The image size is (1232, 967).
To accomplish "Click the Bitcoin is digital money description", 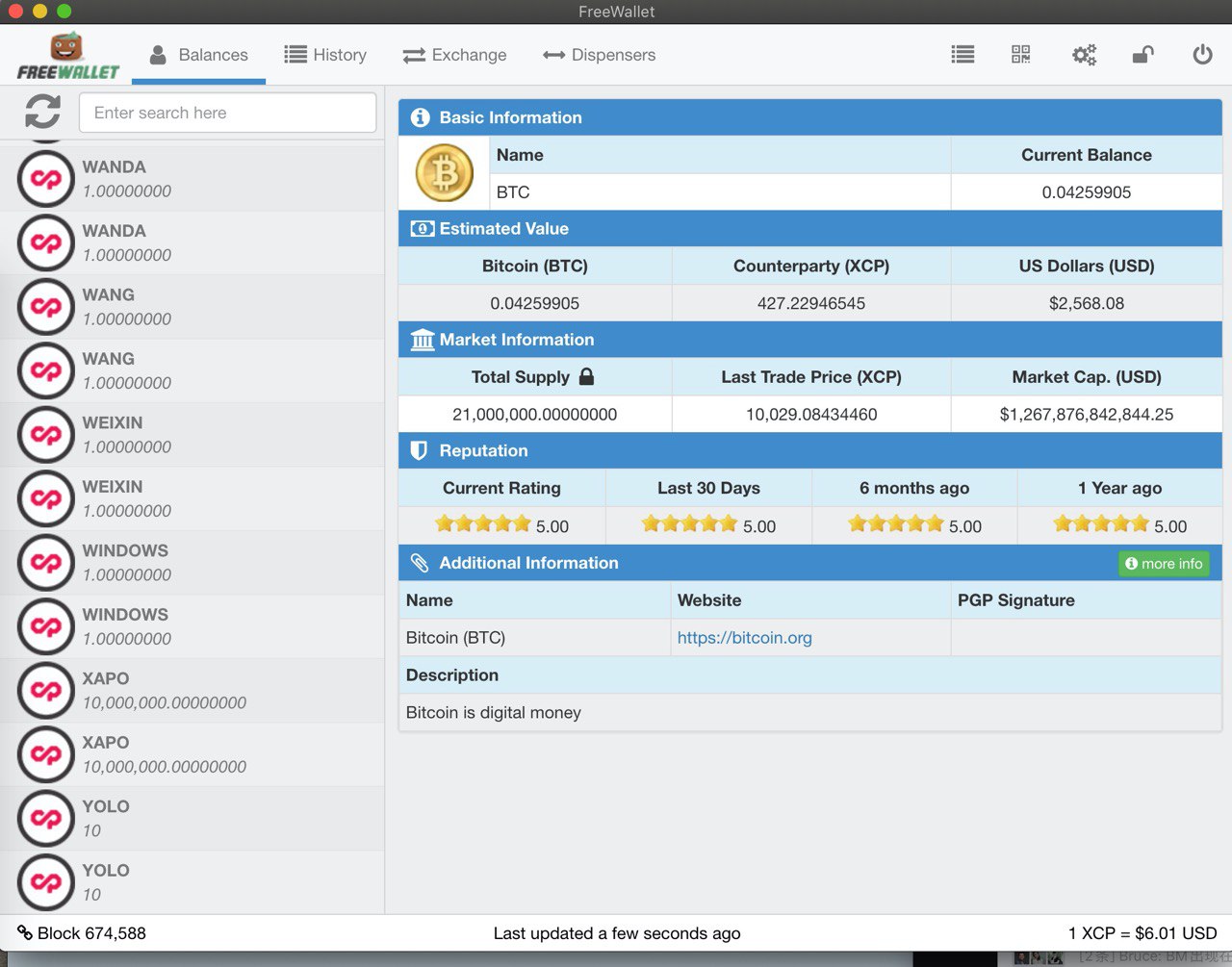I will pos(494,713).
